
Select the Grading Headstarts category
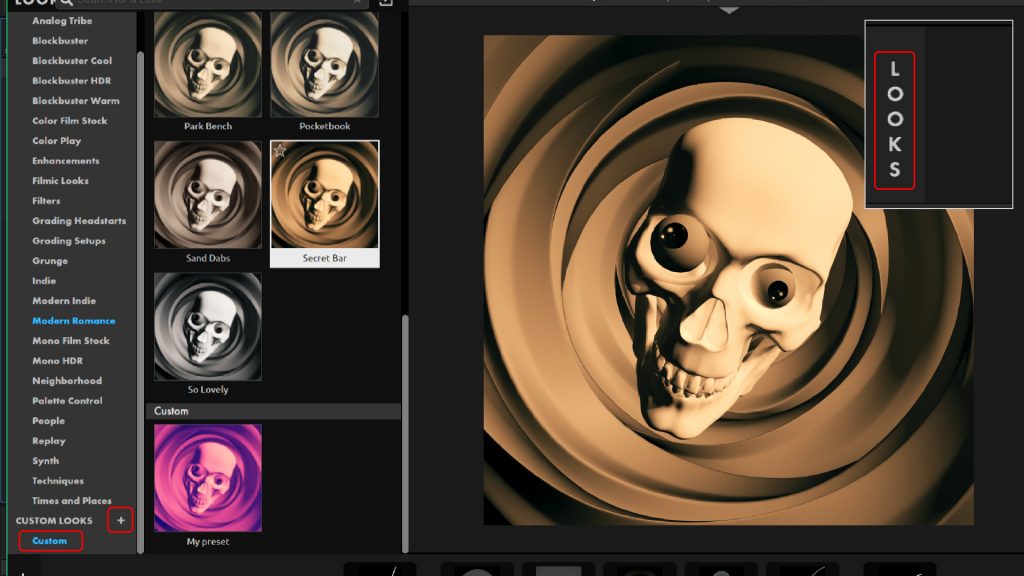(x=79, y=221)
